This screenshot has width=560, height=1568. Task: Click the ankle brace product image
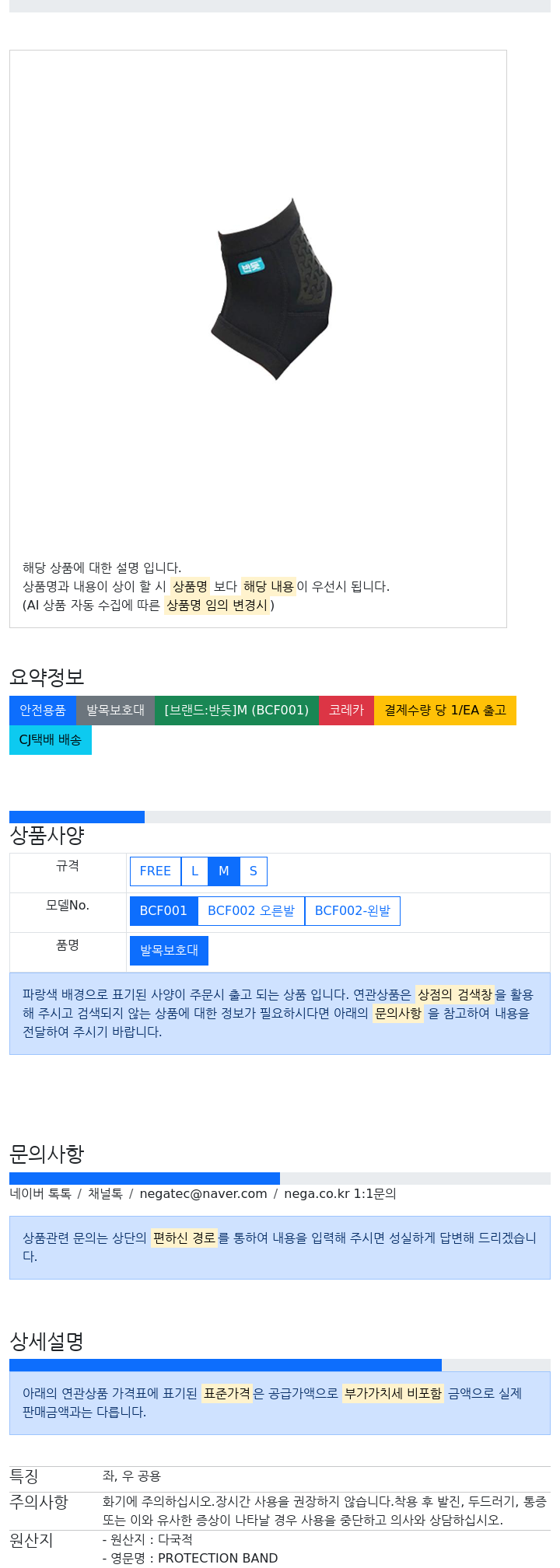click(x=272, y=288)
